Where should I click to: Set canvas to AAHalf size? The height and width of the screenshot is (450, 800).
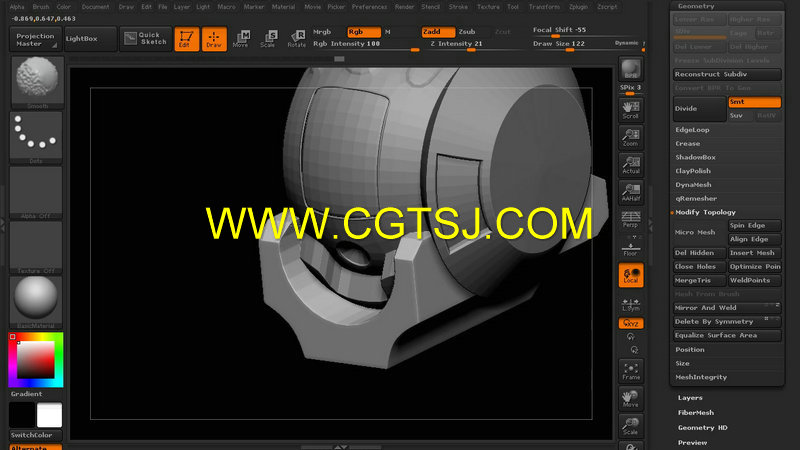click(x=631, y=192)
